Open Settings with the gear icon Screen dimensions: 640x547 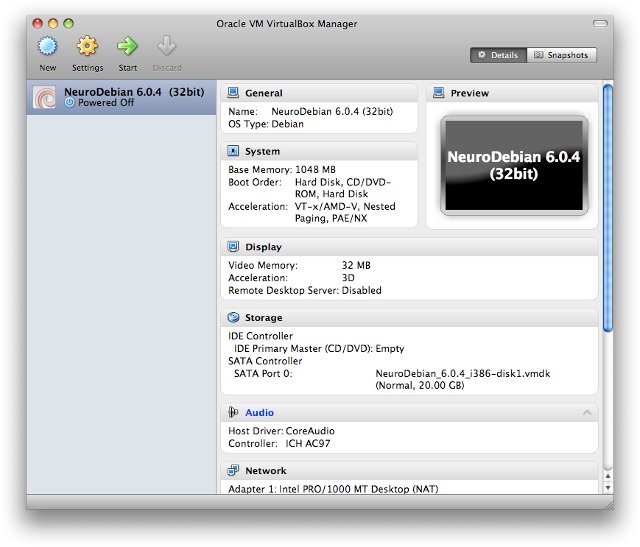pyautogui.click(x=87, y=46)
